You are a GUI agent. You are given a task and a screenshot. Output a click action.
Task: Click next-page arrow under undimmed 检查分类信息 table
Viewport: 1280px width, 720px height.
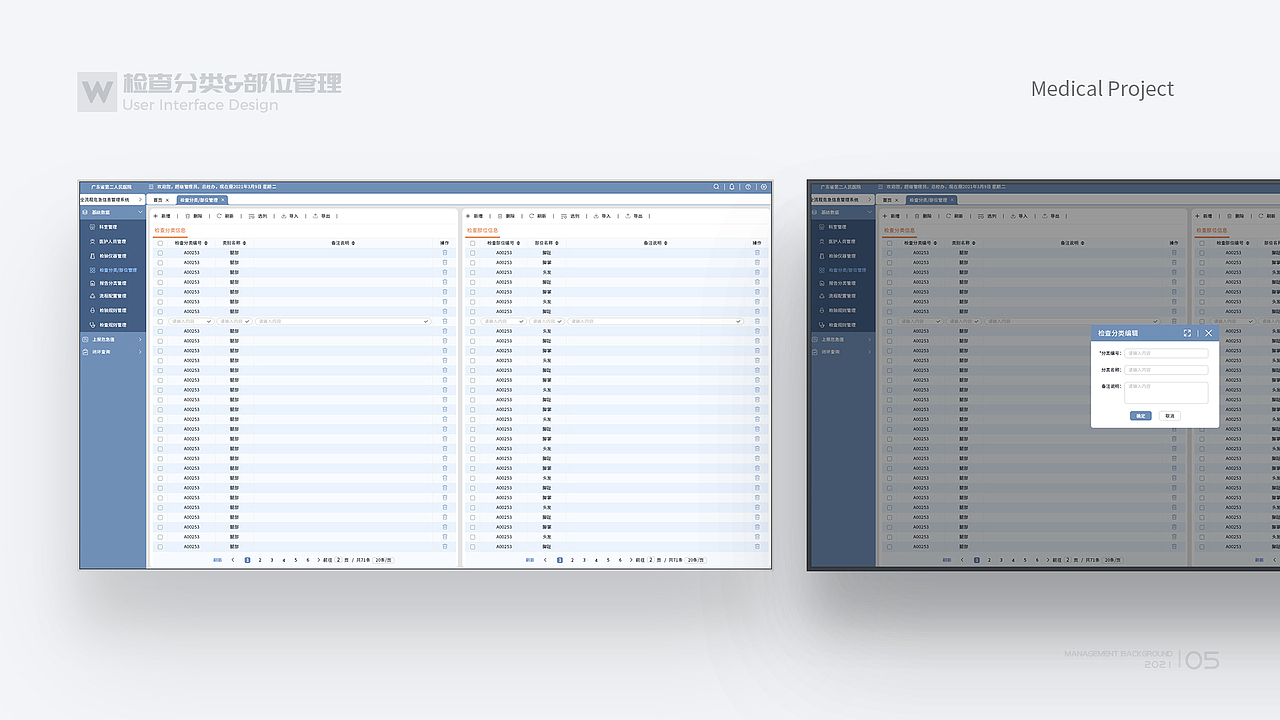319,560
